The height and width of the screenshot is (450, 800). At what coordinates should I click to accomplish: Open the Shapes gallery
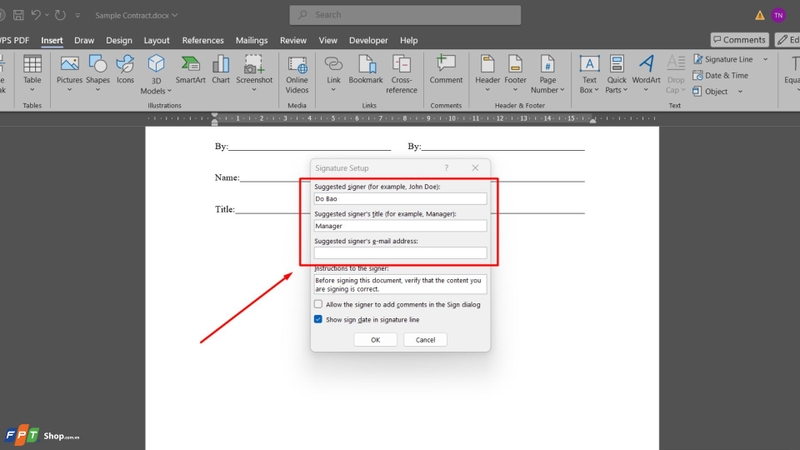click(97, 73)
